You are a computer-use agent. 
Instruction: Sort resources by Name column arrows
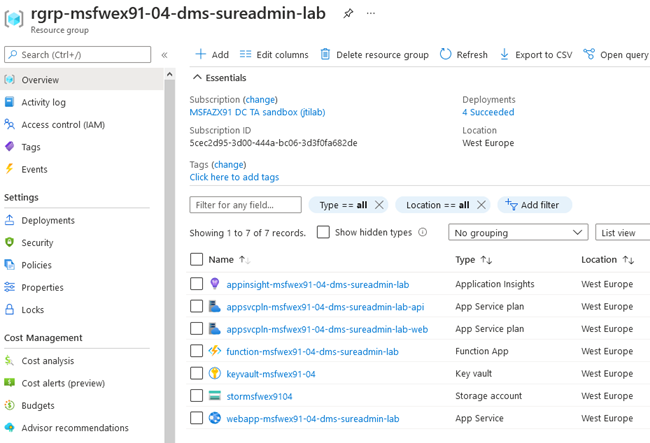pyautogui.click(x=245, y=260)
